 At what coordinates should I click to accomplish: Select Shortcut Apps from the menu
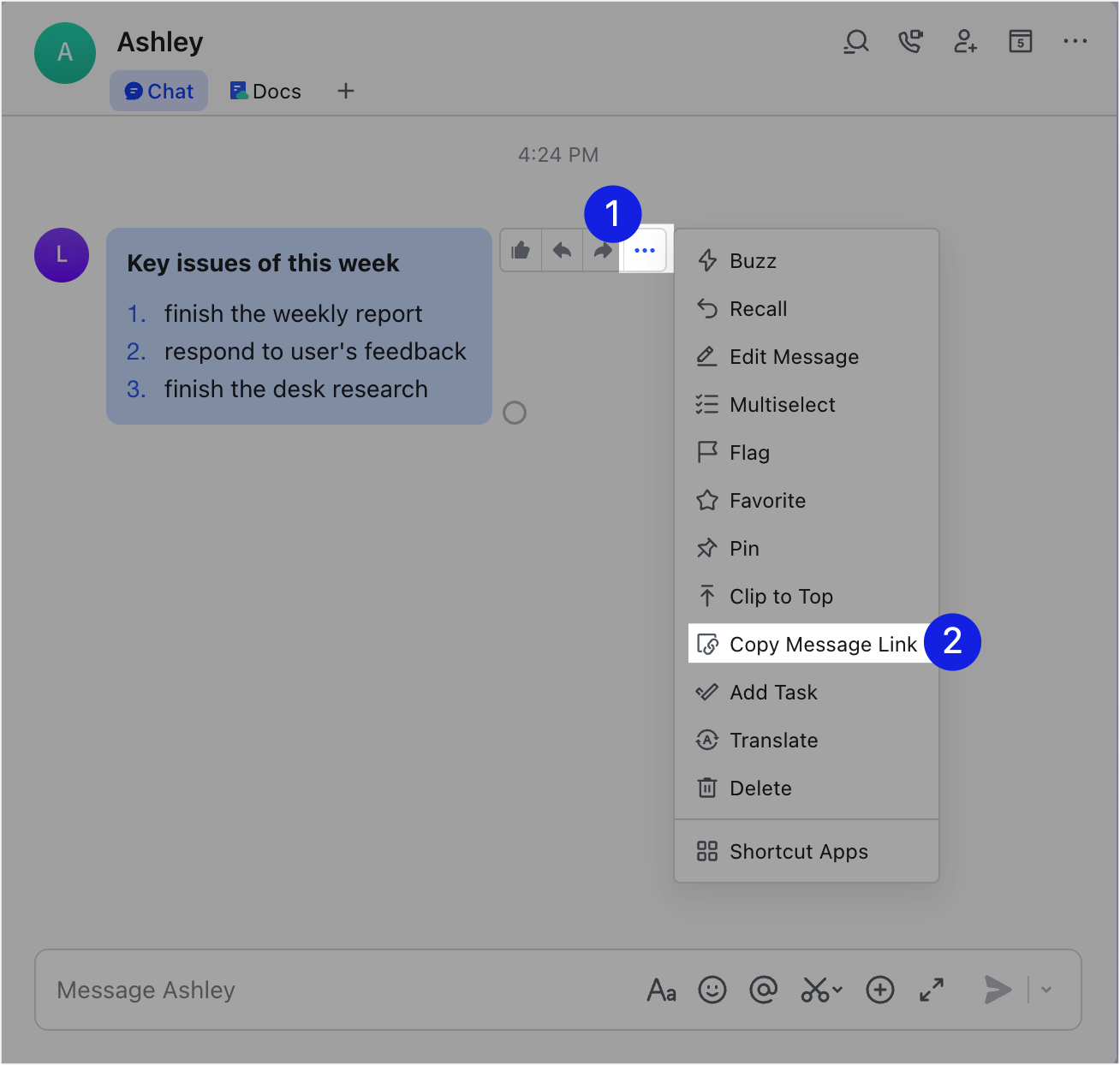(x=798, y=851)
